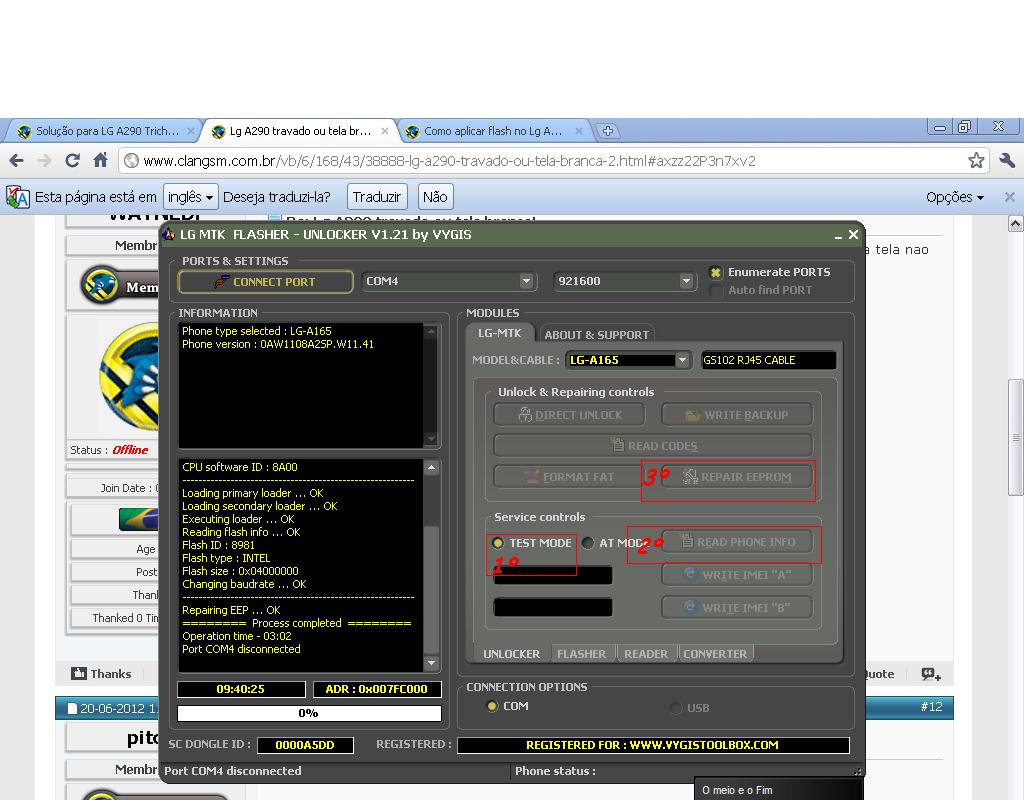Click the IMEI "B" input field
The height and width of the screenshot is (800, 1024).
point(553,607)
